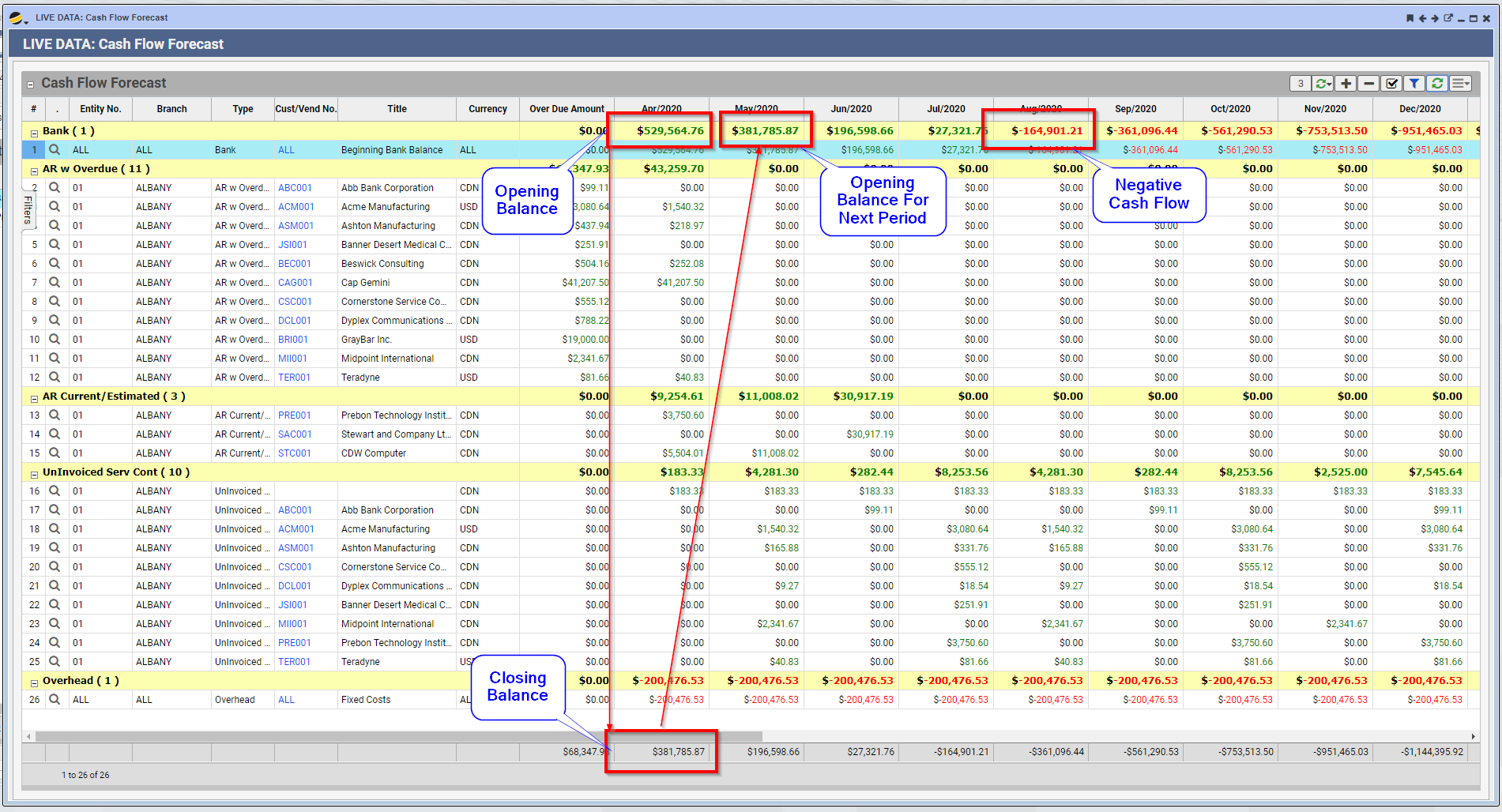1502x812 pixels.
Task: Collapse the AR Current/Estimated ( 3 ) group
Action: pyautogui.click(x=34, y=398)
